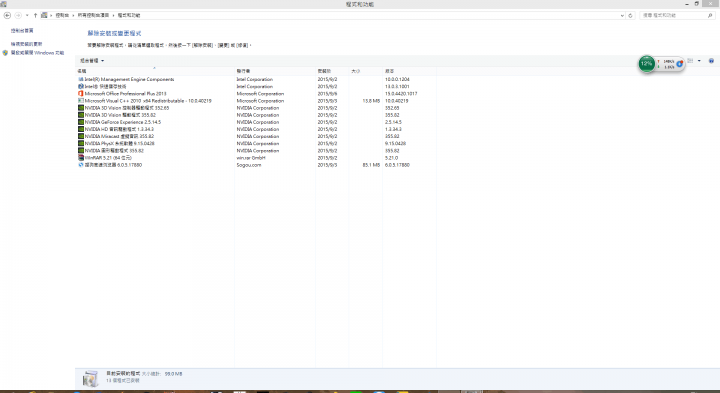Select the NVIDIA GeForce Experience 2.5.14.5 icon
The width and height of the screenshot is (720, 393).
tap(81, 122)
